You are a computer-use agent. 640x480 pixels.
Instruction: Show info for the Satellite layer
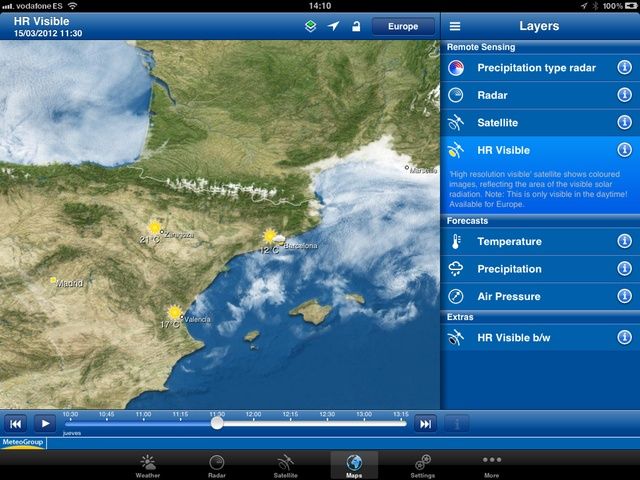coord(625,122)
